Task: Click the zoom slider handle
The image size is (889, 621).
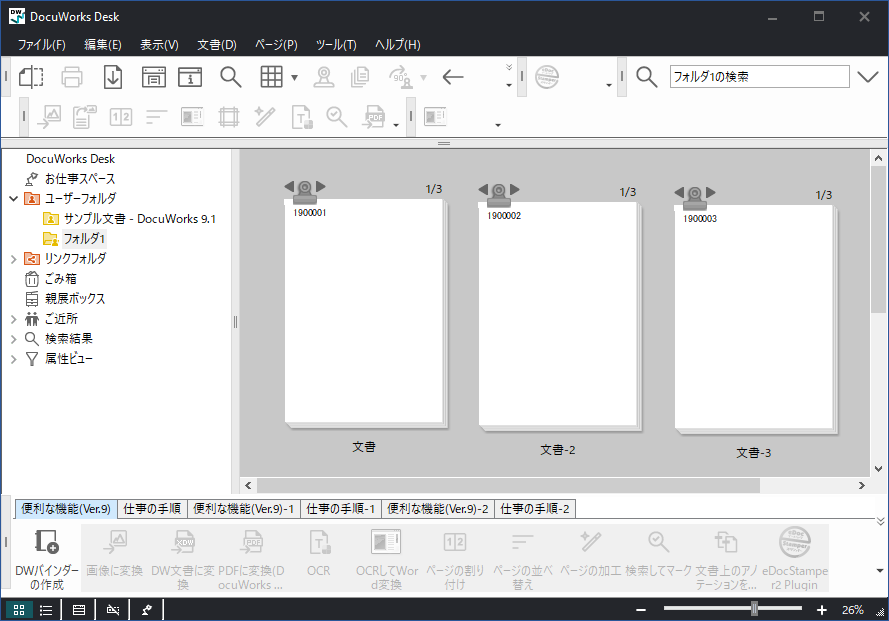Action: (x=755, y=609)
